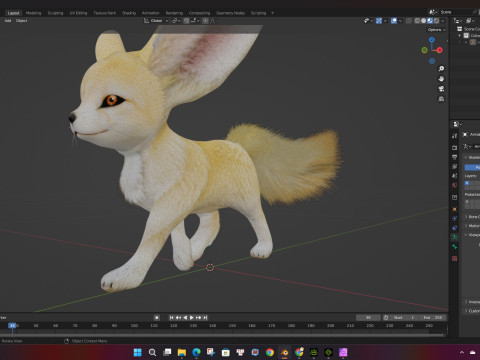This screenshot has height=360, width=480.
Task: Open the Options dropdown in viewport
Action: pos(436,30)
